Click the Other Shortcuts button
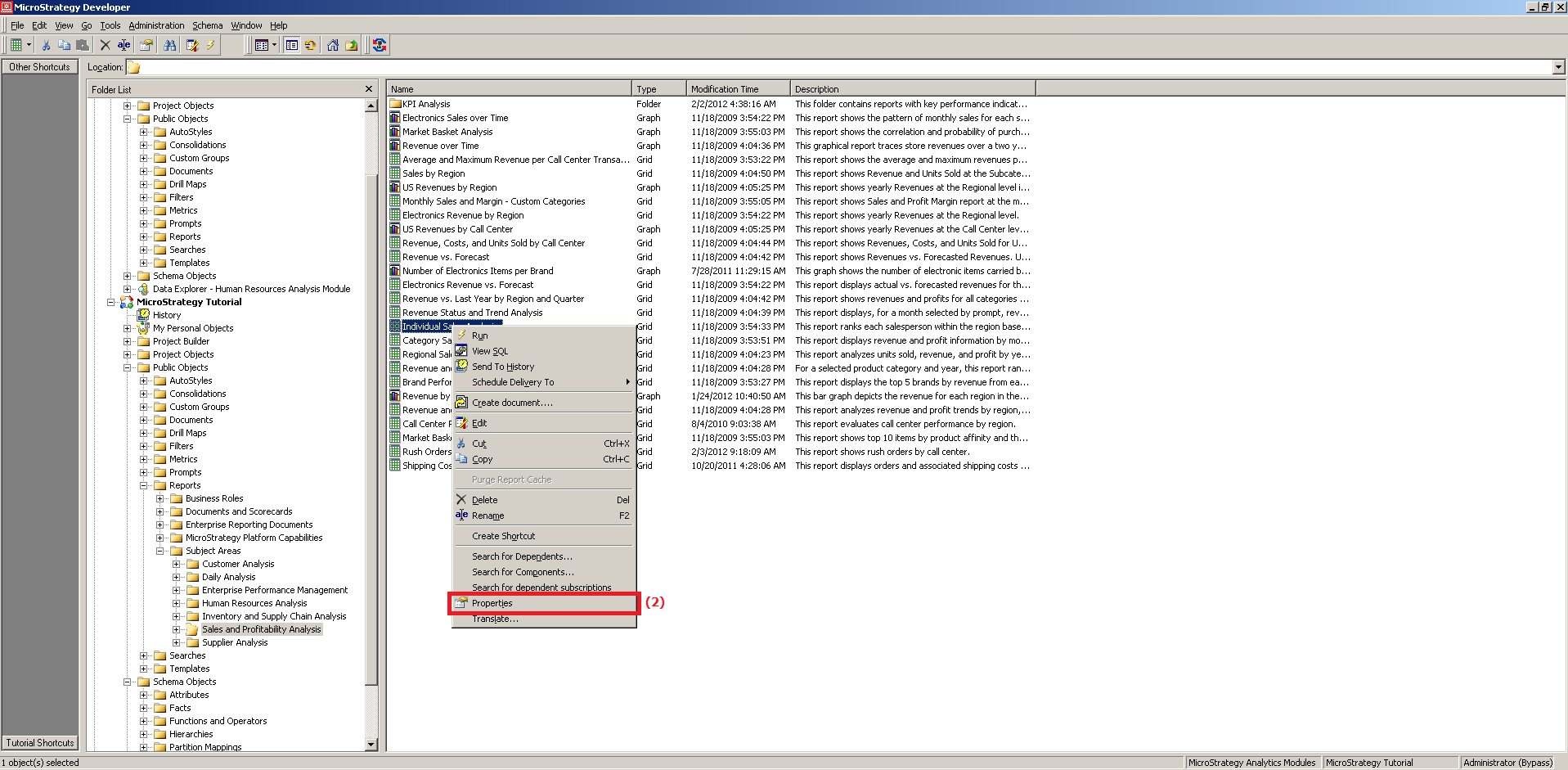Screen dimensions: 1568x770 [x=40, y=67]
